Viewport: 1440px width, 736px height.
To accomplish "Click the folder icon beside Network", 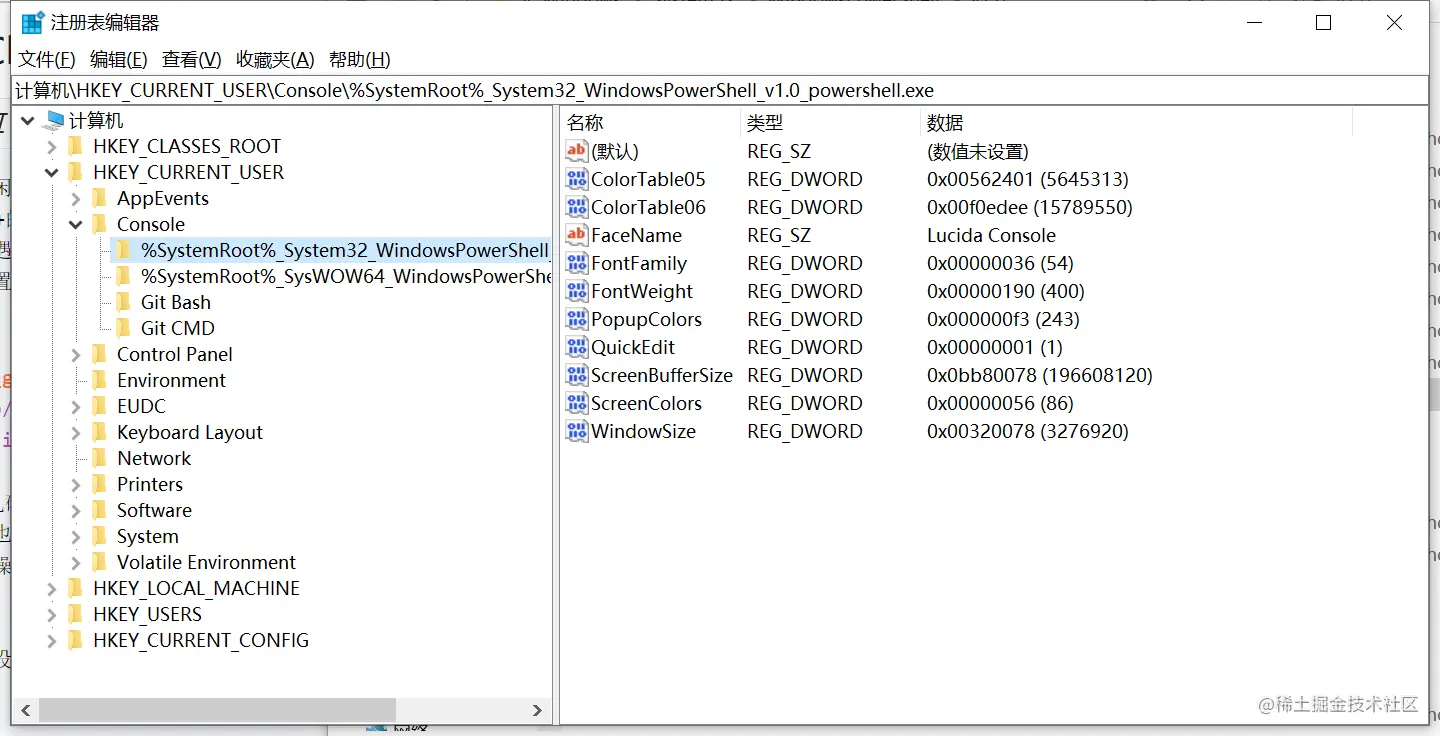I will (x=98, y=459).
